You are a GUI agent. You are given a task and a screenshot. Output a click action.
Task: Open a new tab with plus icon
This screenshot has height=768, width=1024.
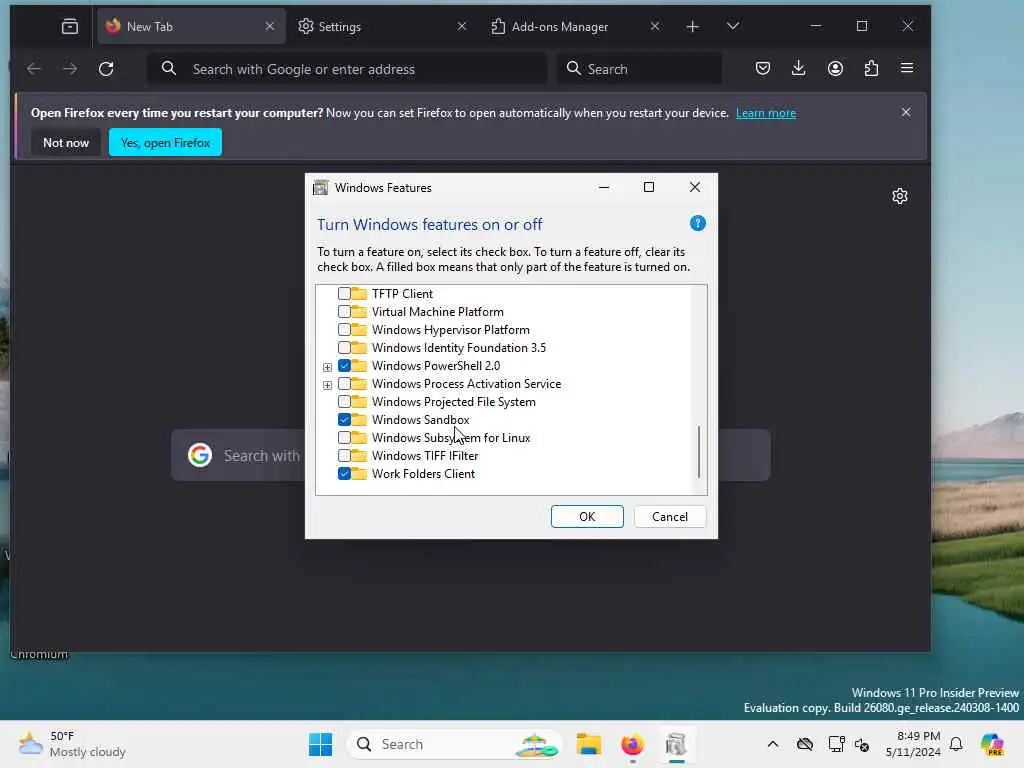pos(693,26)
